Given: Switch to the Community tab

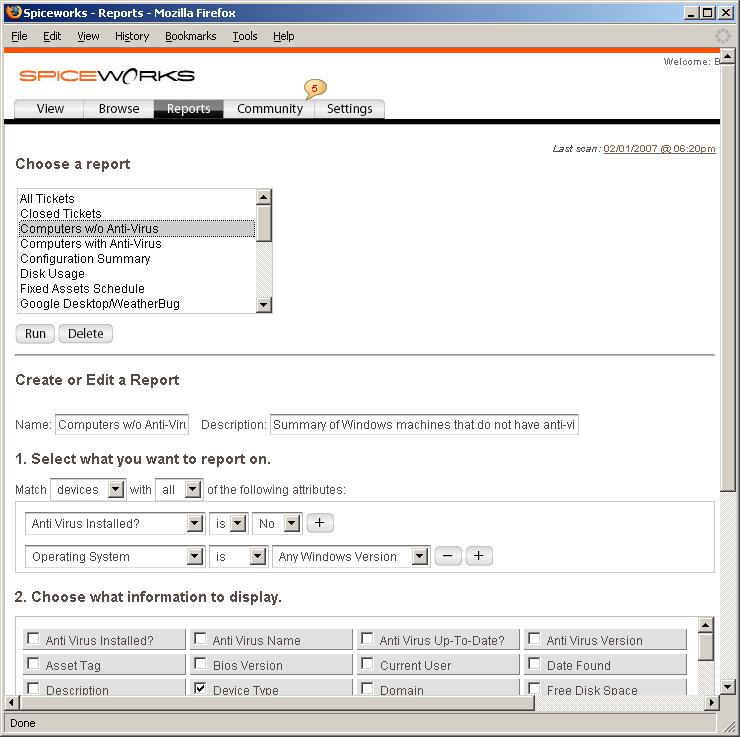Looking at the screenshot, I should tap(269, 109).
